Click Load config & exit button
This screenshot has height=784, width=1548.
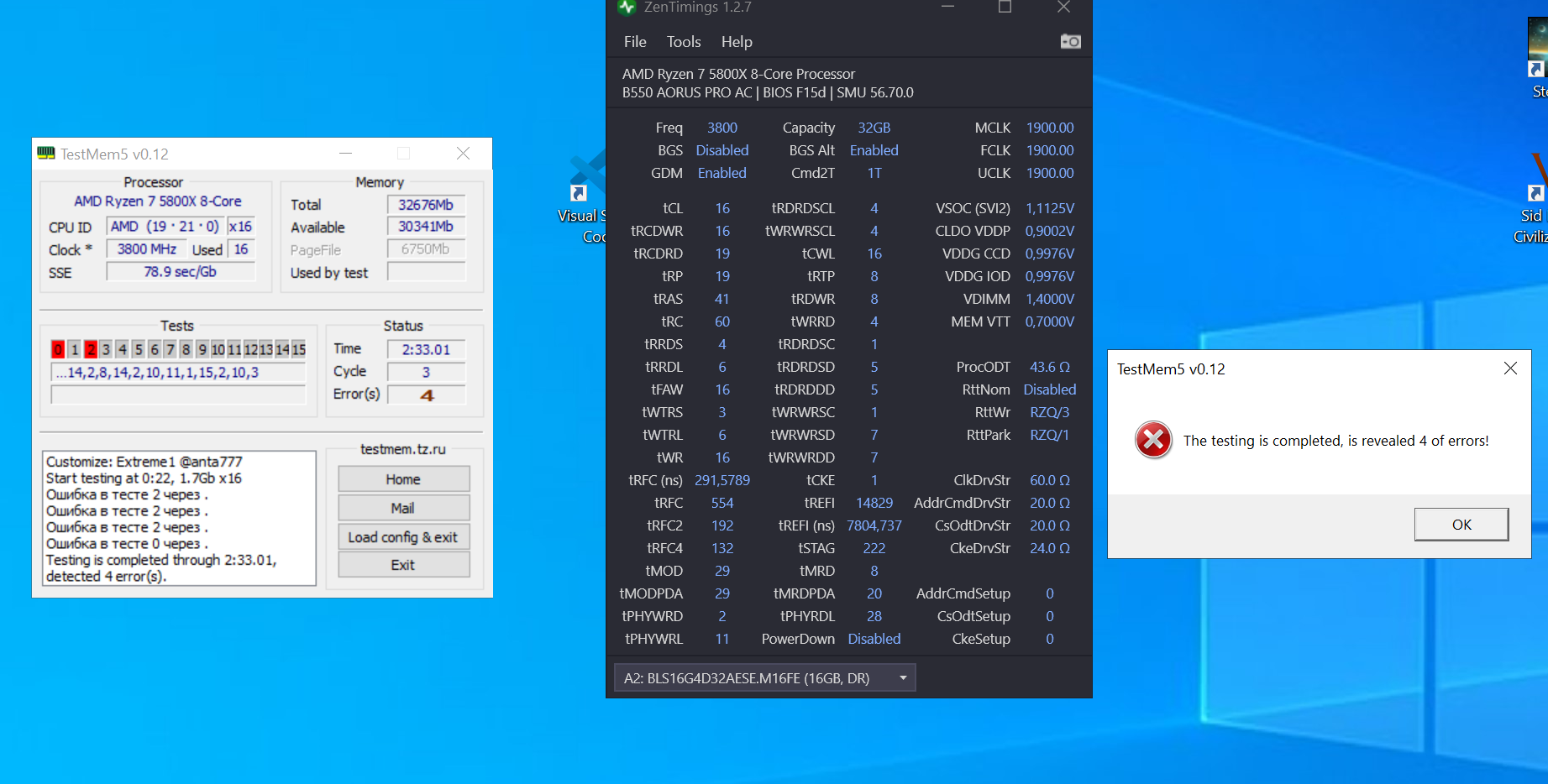[403, 537]
